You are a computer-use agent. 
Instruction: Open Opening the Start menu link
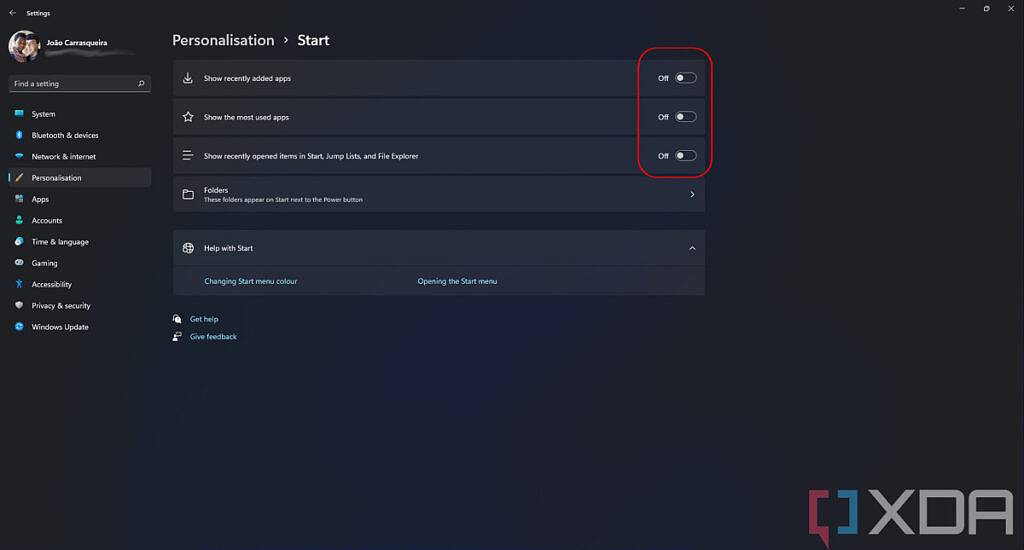pyautogui.click(x=457, y=282)
